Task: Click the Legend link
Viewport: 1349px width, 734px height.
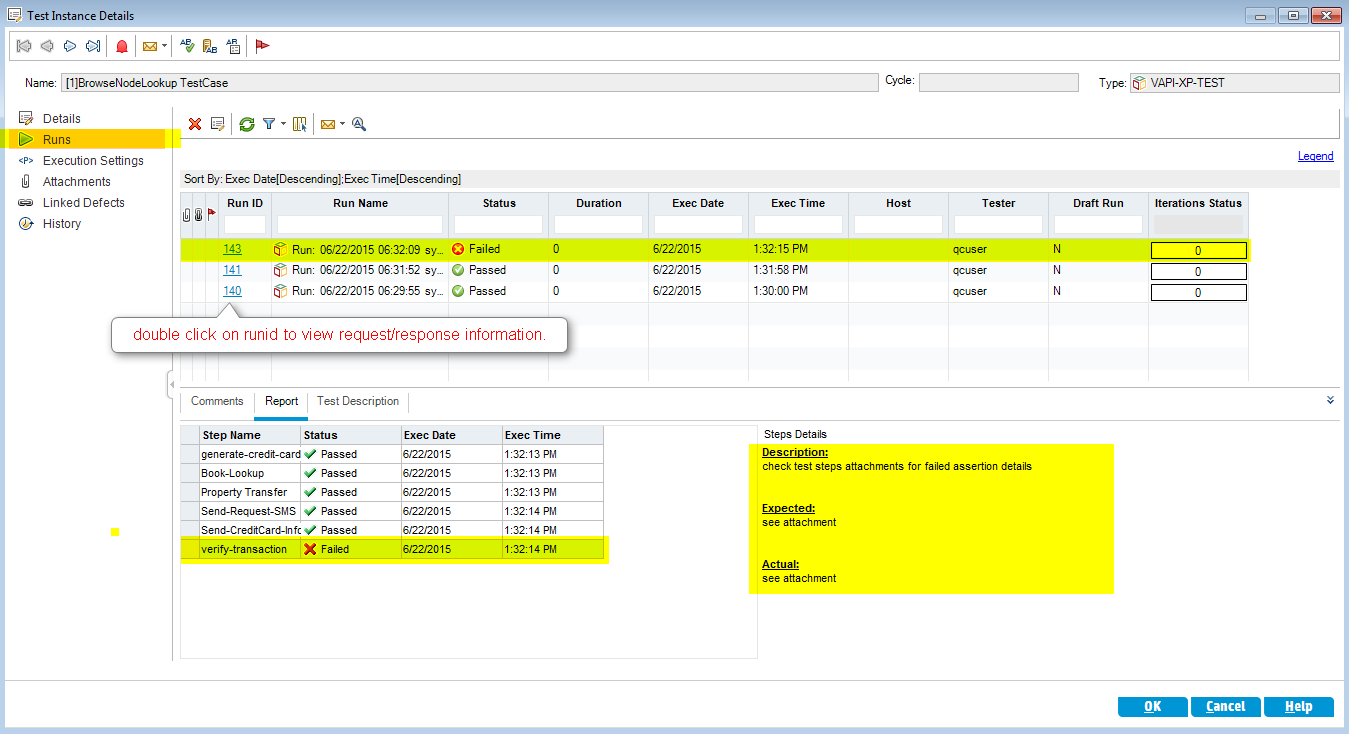Action: [x=1315, y=156]
